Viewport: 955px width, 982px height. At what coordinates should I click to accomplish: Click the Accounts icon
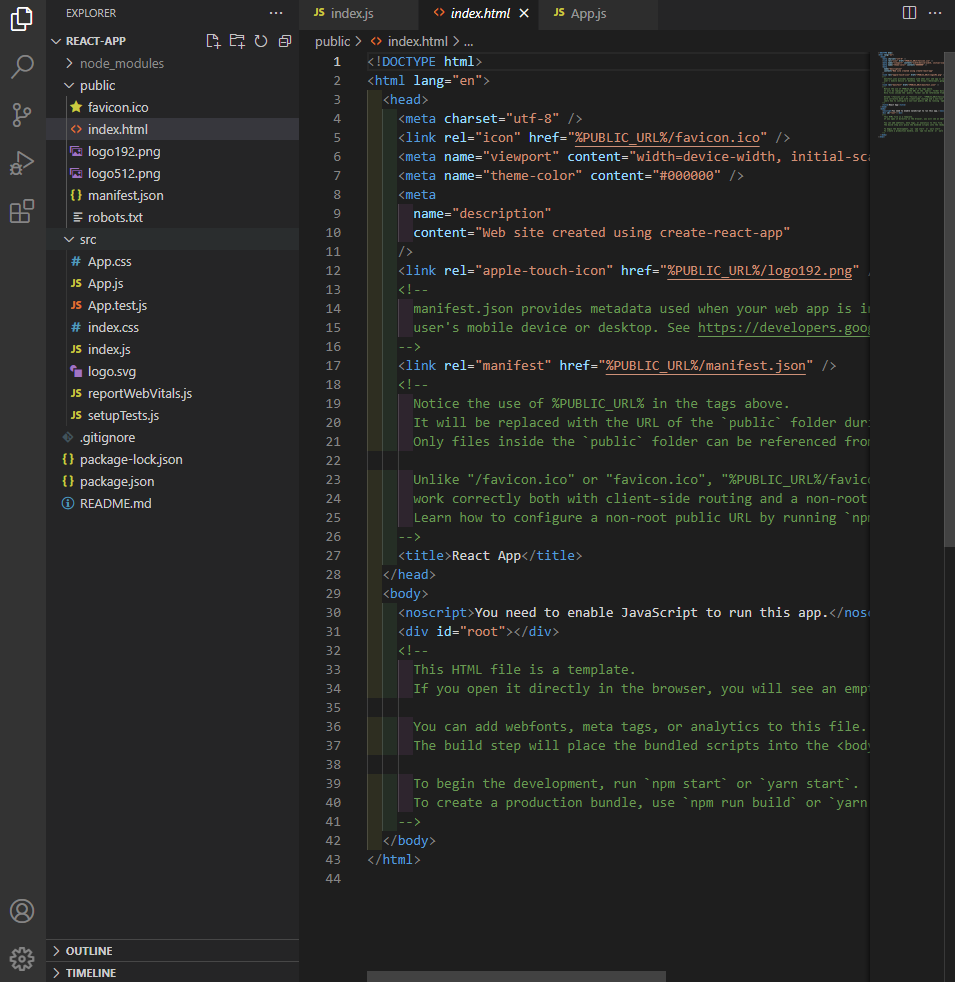[22, 911]
